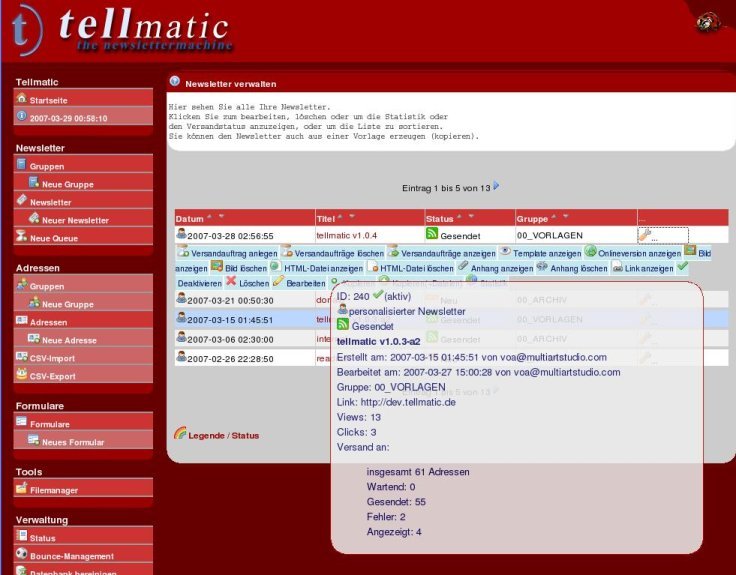Screen dimensions: 736x575
Task: Click the Filemanager folder icon
Action: tap(22, 488)
